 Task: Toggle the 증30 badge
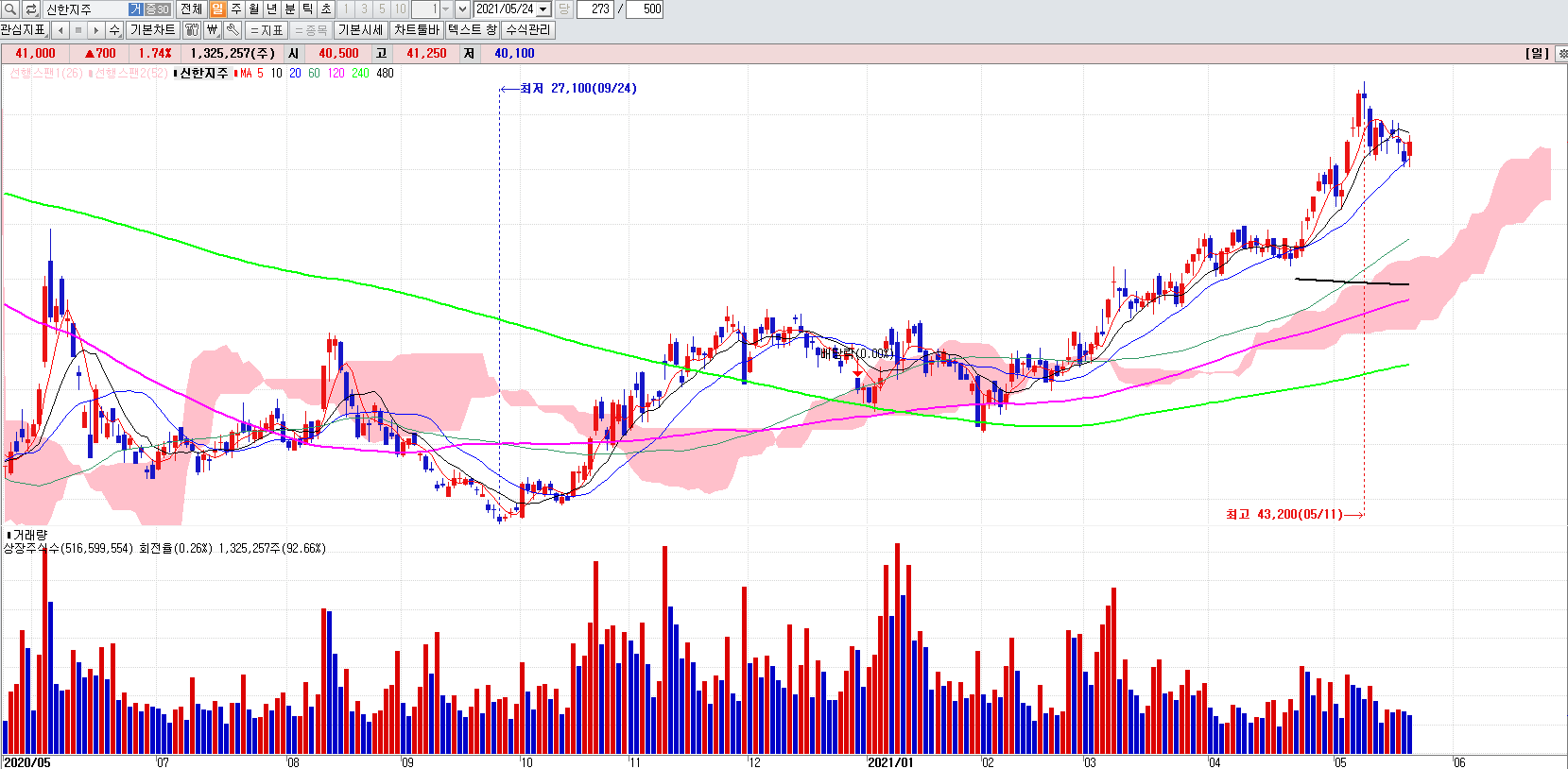point(157,9)
